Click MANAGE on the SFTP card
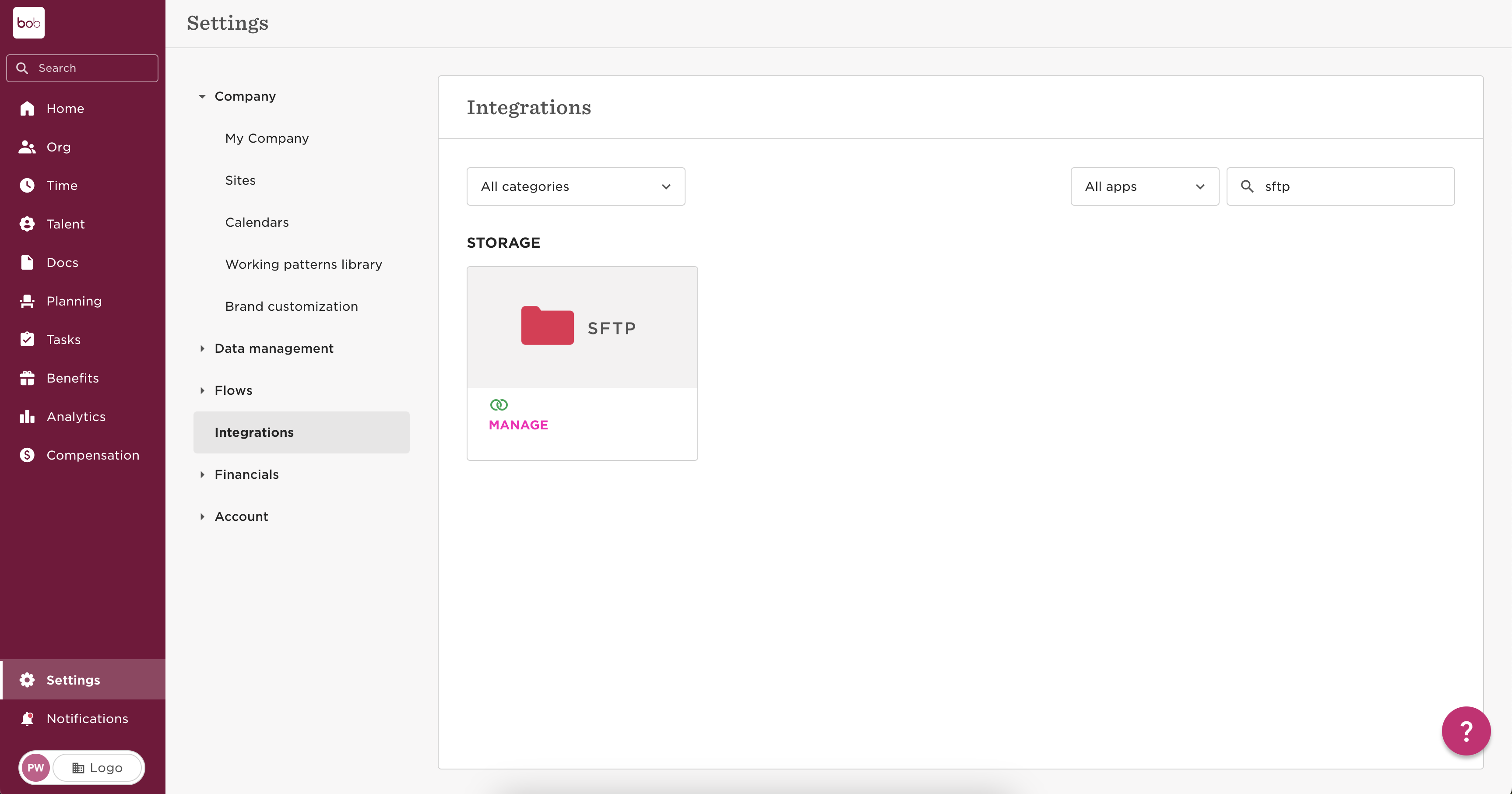 click(518, 425)
